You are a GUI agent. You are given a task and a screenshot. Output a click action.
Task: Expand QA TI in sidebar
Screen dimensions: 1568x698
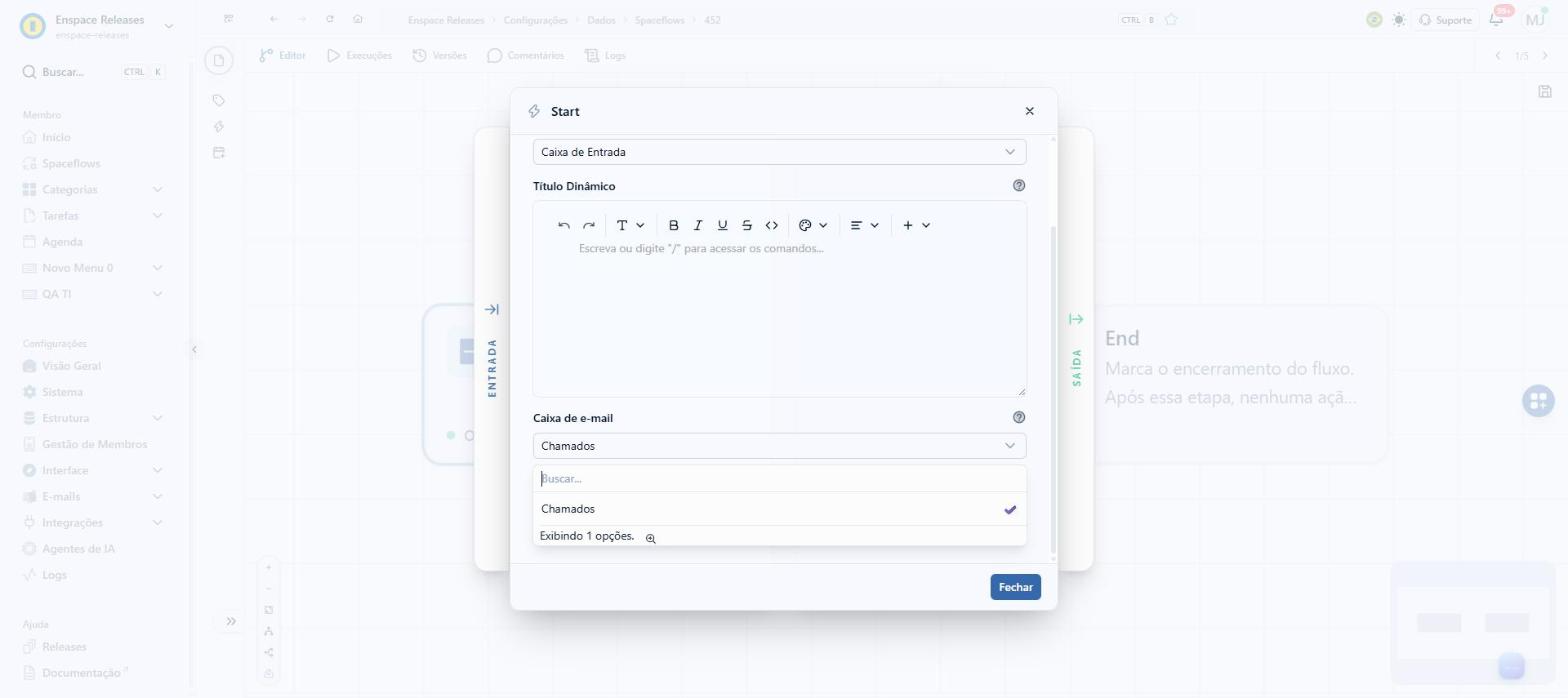[94, 294]
